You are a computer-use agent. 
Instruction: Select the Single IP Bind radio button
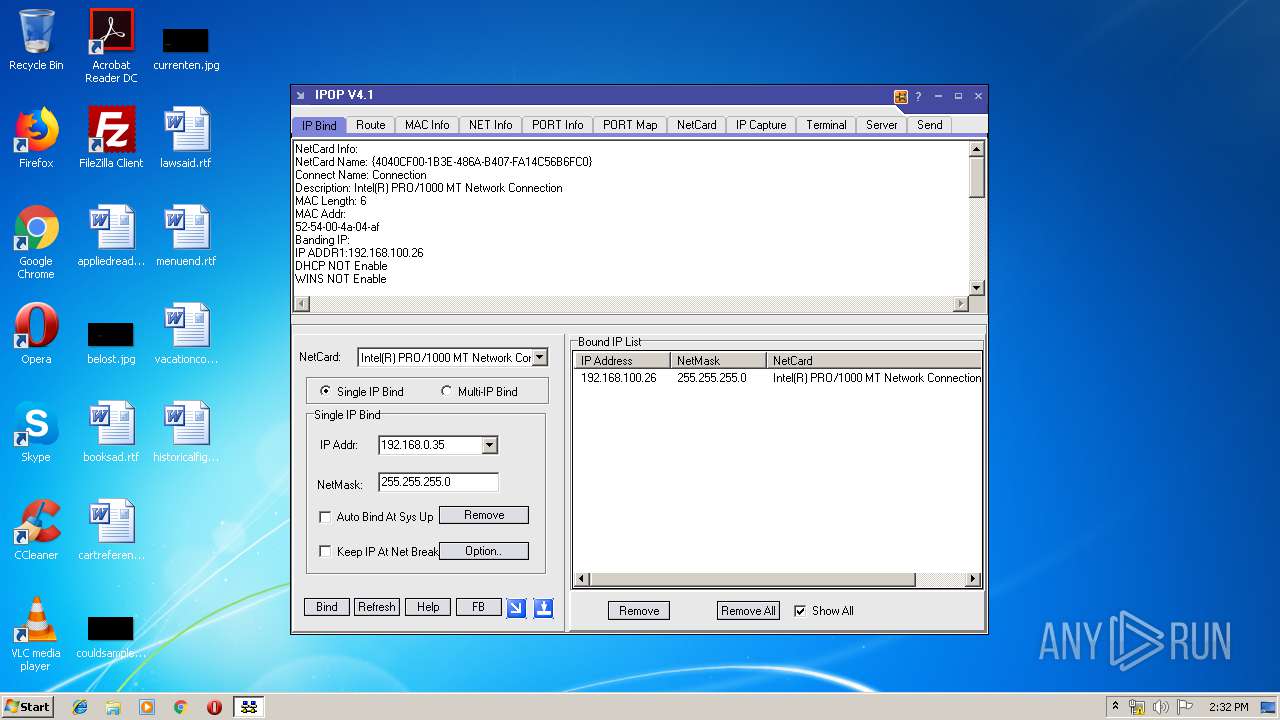(325, 391)
